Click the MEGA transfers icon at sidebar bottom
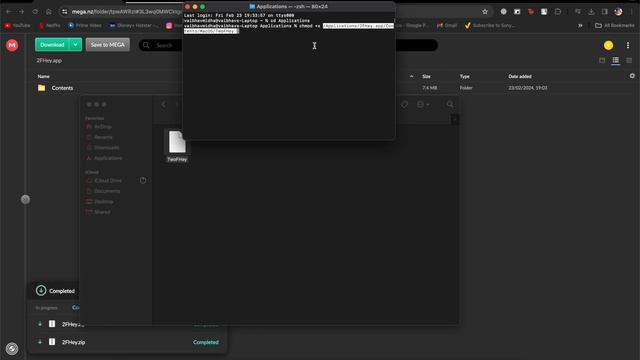 click(x=12, y=349)
